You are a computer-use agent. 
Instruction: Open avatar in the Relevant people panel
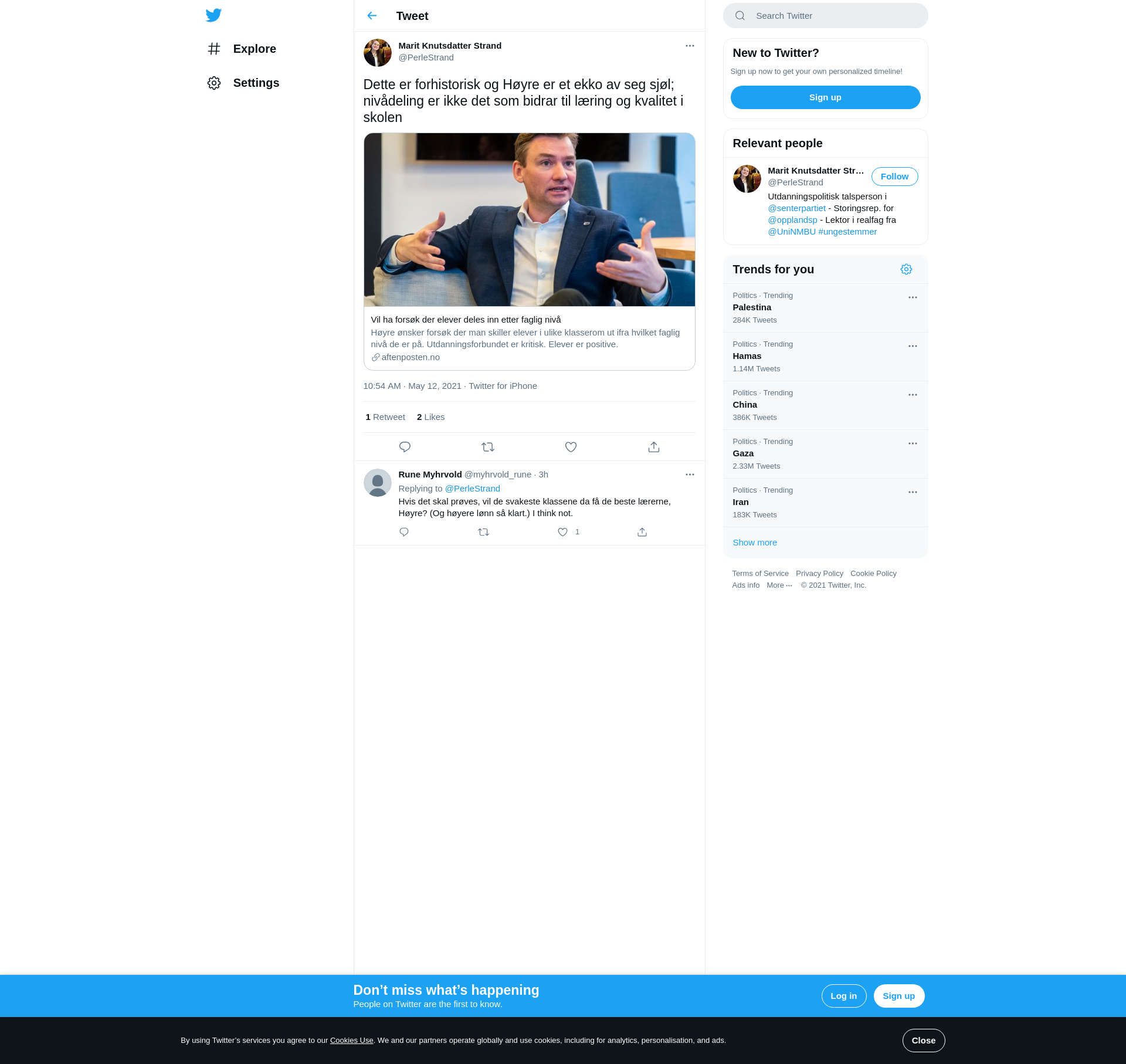(x=747, y=179)
